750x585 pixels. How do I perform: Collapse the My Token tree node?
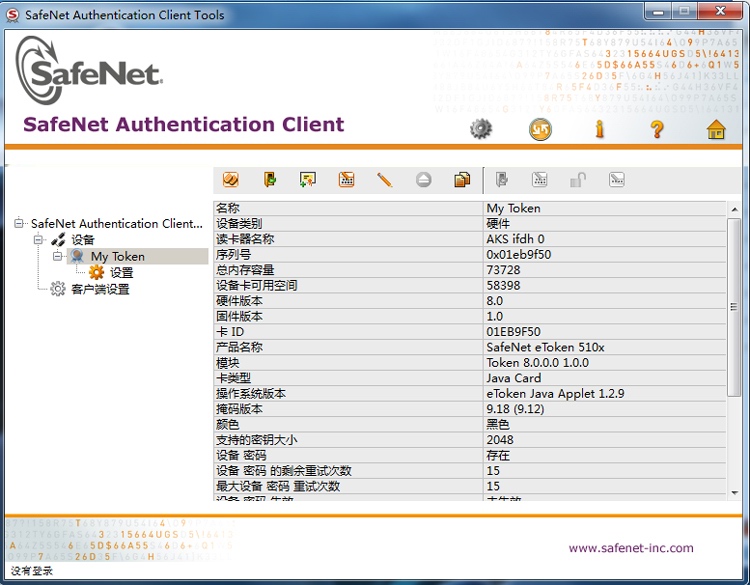[57, 256]
